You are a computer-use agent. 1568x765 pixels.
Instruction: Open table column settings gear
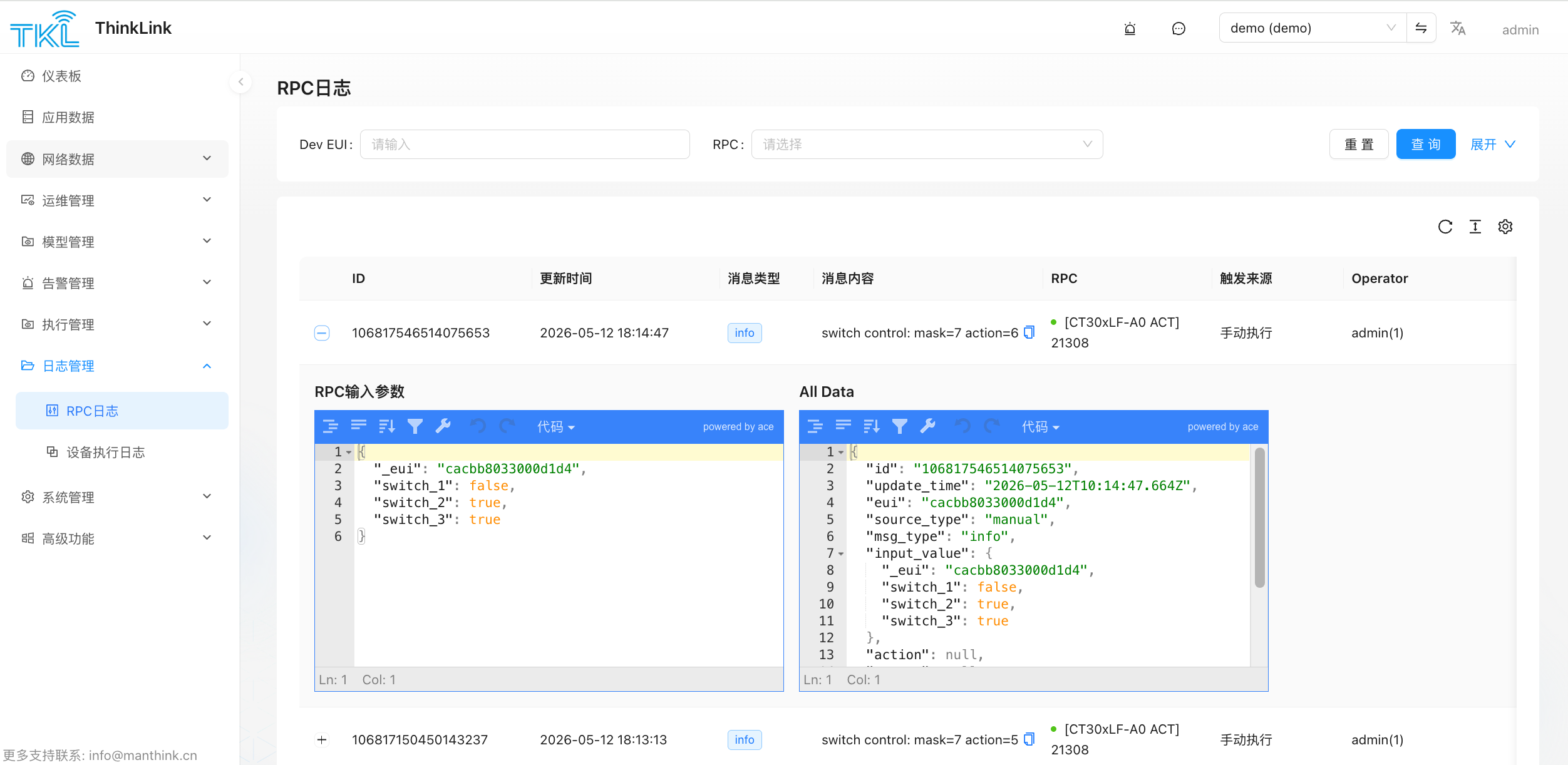[x=1505, y=227]
